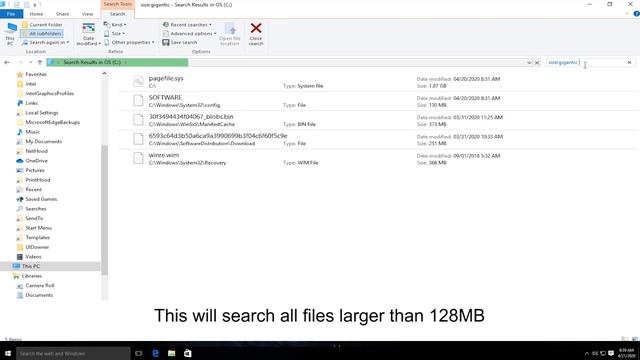Click the winre.wim file icon
640x360 pixels.
(x=138, y=158)
